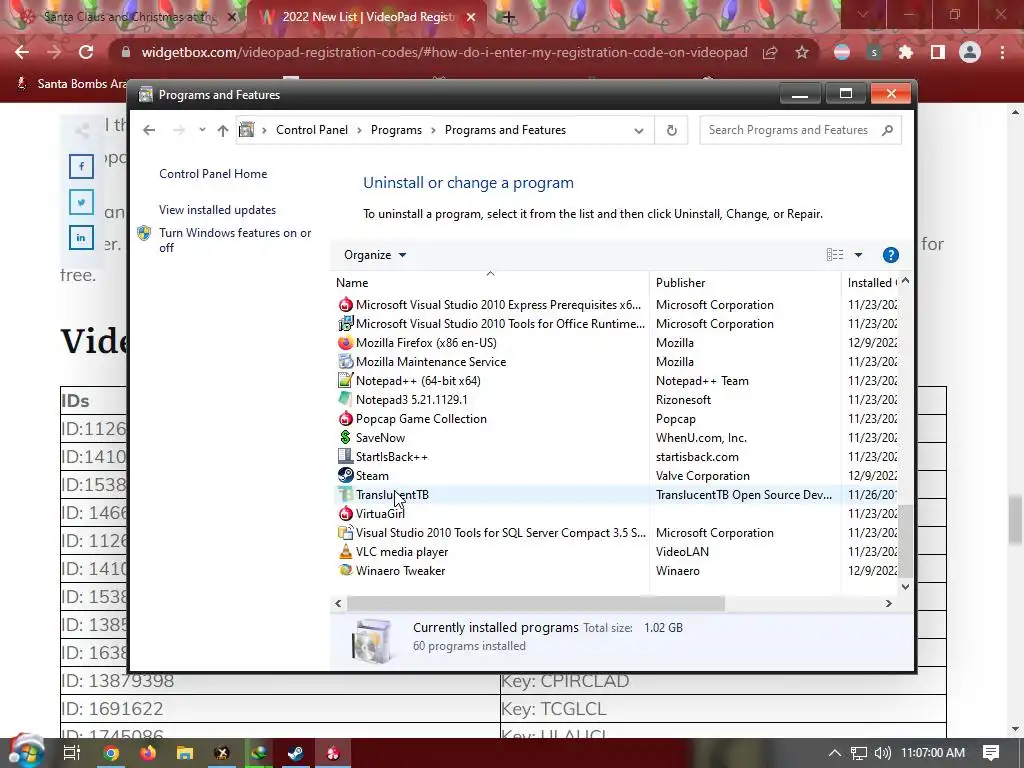Change the list view layout icon
Screen dimensions: 1024x768
pos(835,255)
